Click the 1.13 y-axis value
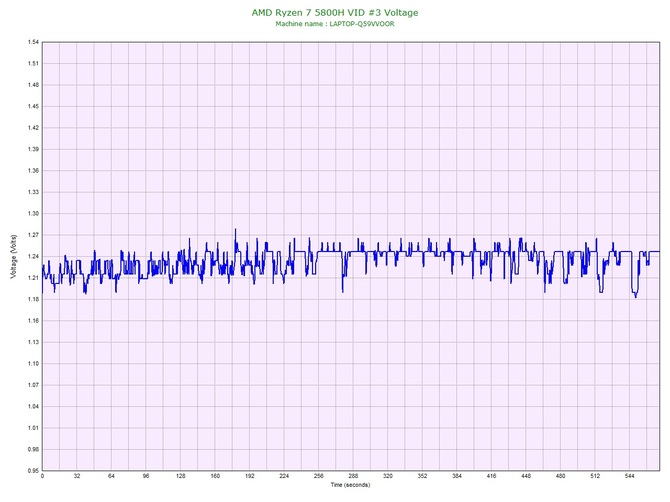 click(33, 342)
